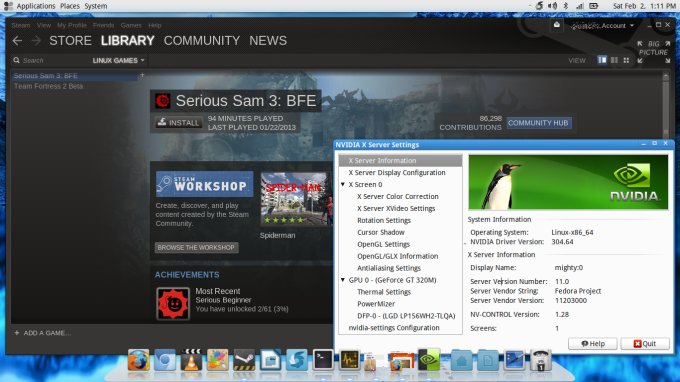Click the Serious Sam 3 game icon

coord(163,101)
